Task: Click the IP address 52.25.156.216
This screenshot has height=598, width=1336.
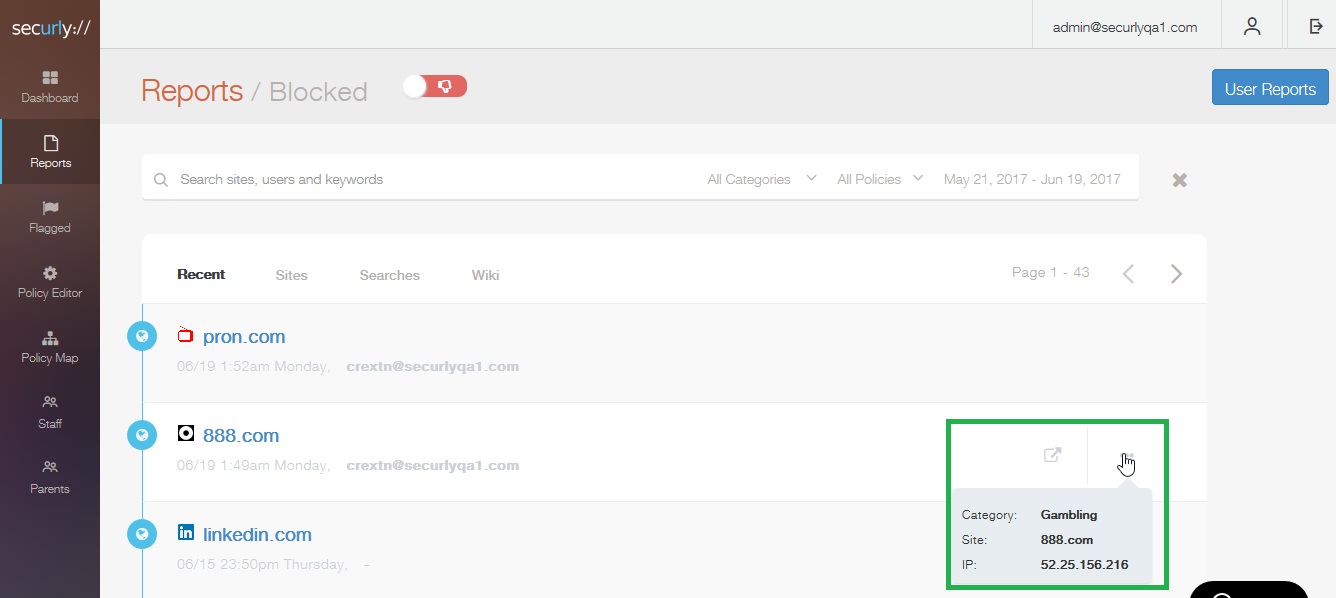Action: (x=1084, y=565)
